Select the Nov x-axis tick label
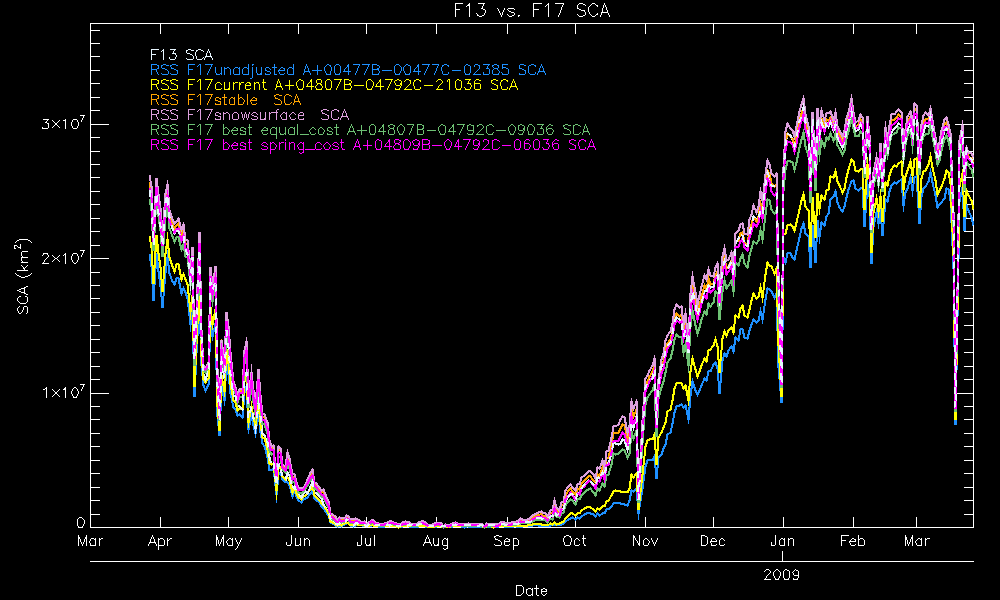 point(645,541)
